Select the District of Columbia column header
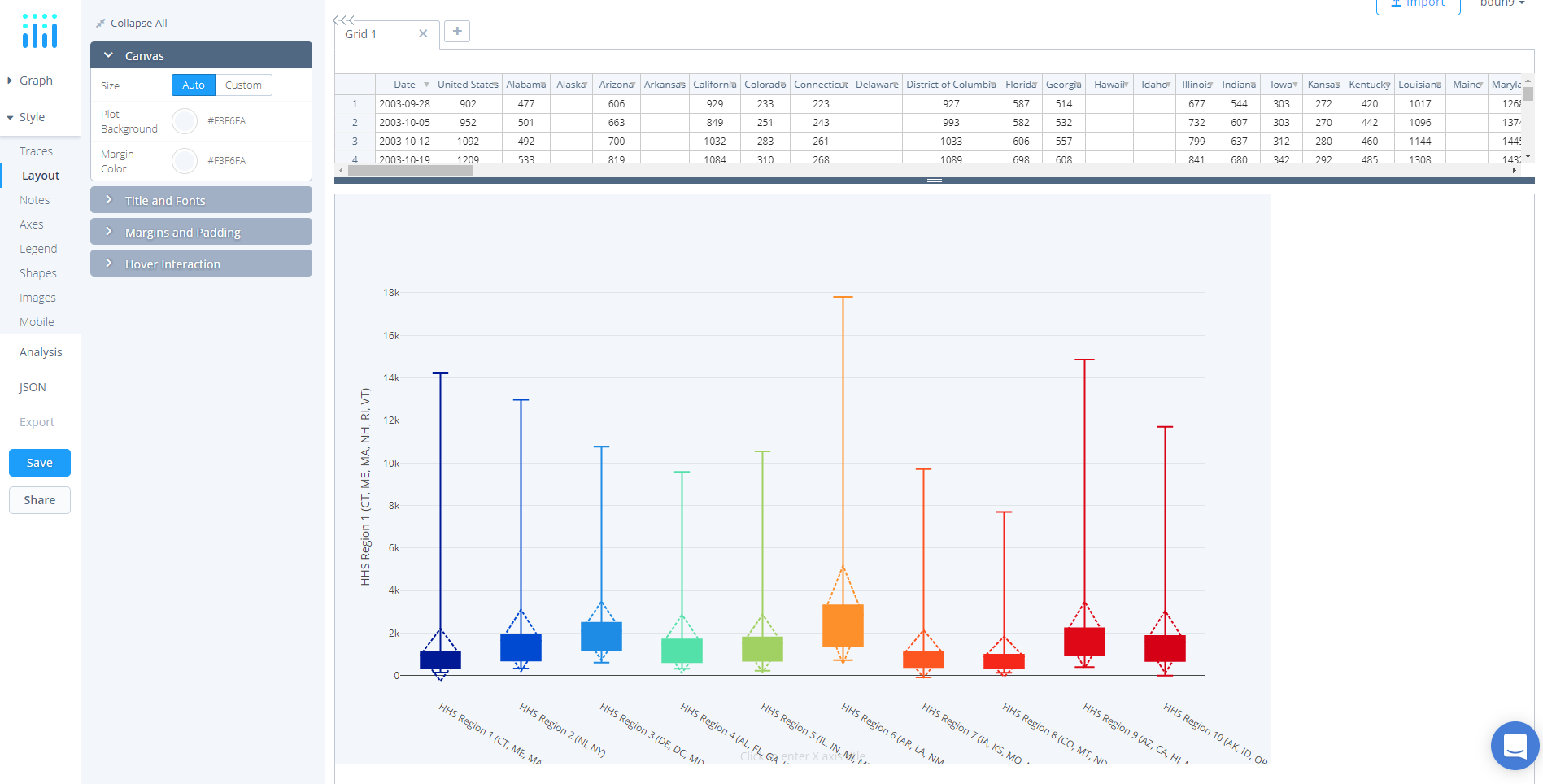Screen dimensions: 1543x784 tap(951, 85)
